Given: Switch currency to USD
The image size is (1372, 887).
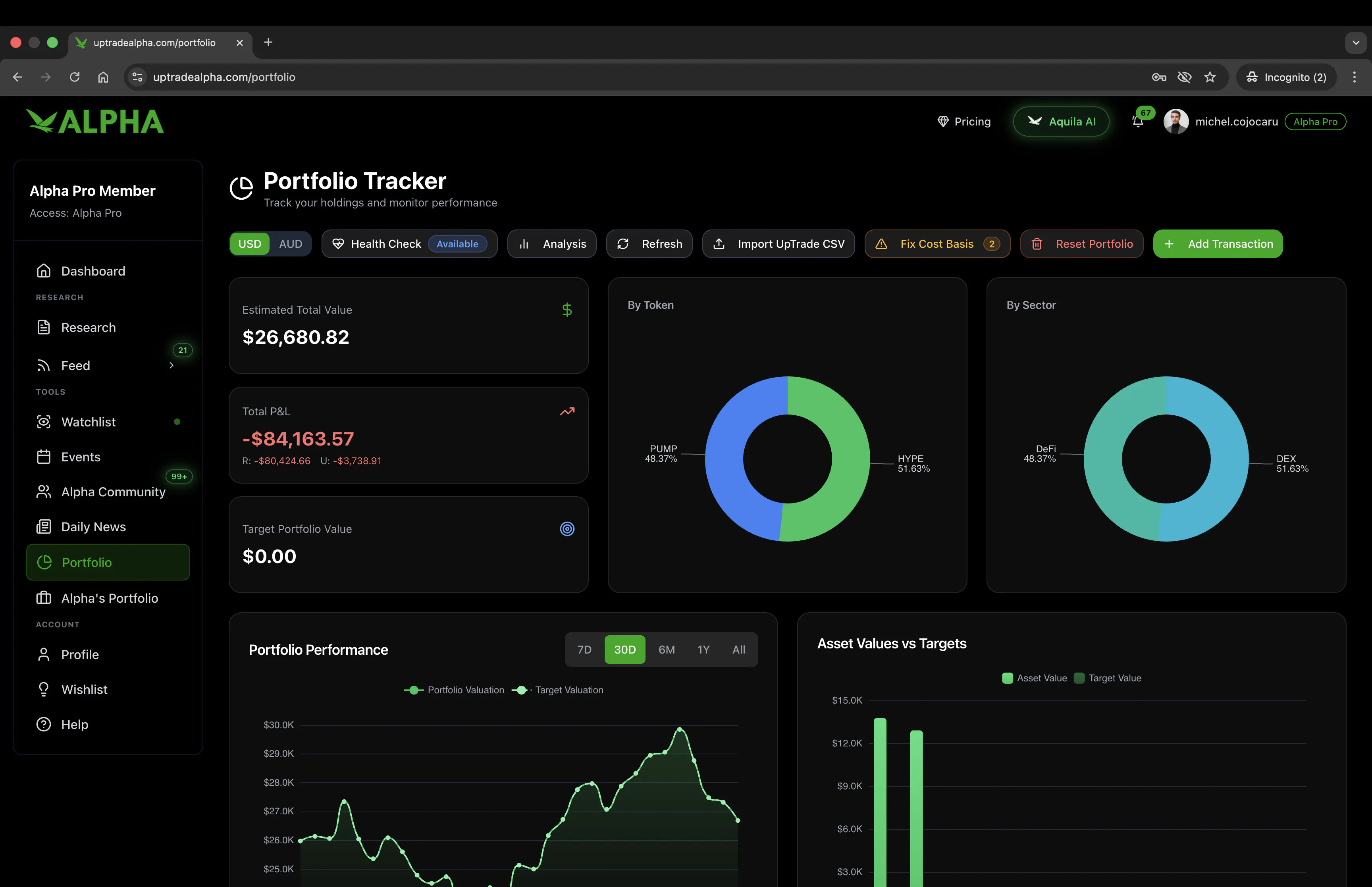Looking at the screenshot, I should click(x=250, y=244).
